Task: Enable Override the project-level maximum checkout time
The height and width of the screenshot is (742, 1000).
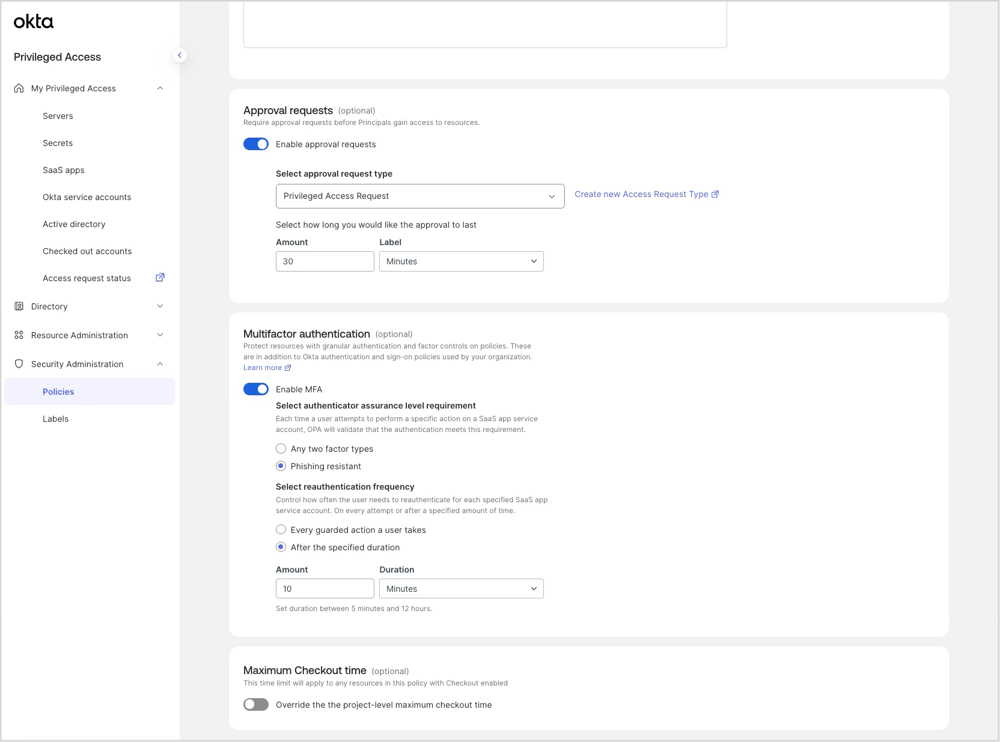Action: point(255,704)
